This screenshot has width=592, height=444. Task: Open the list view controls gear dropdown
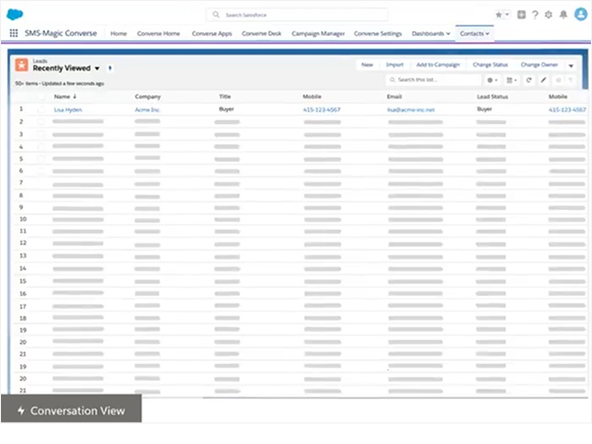(492, 80)
